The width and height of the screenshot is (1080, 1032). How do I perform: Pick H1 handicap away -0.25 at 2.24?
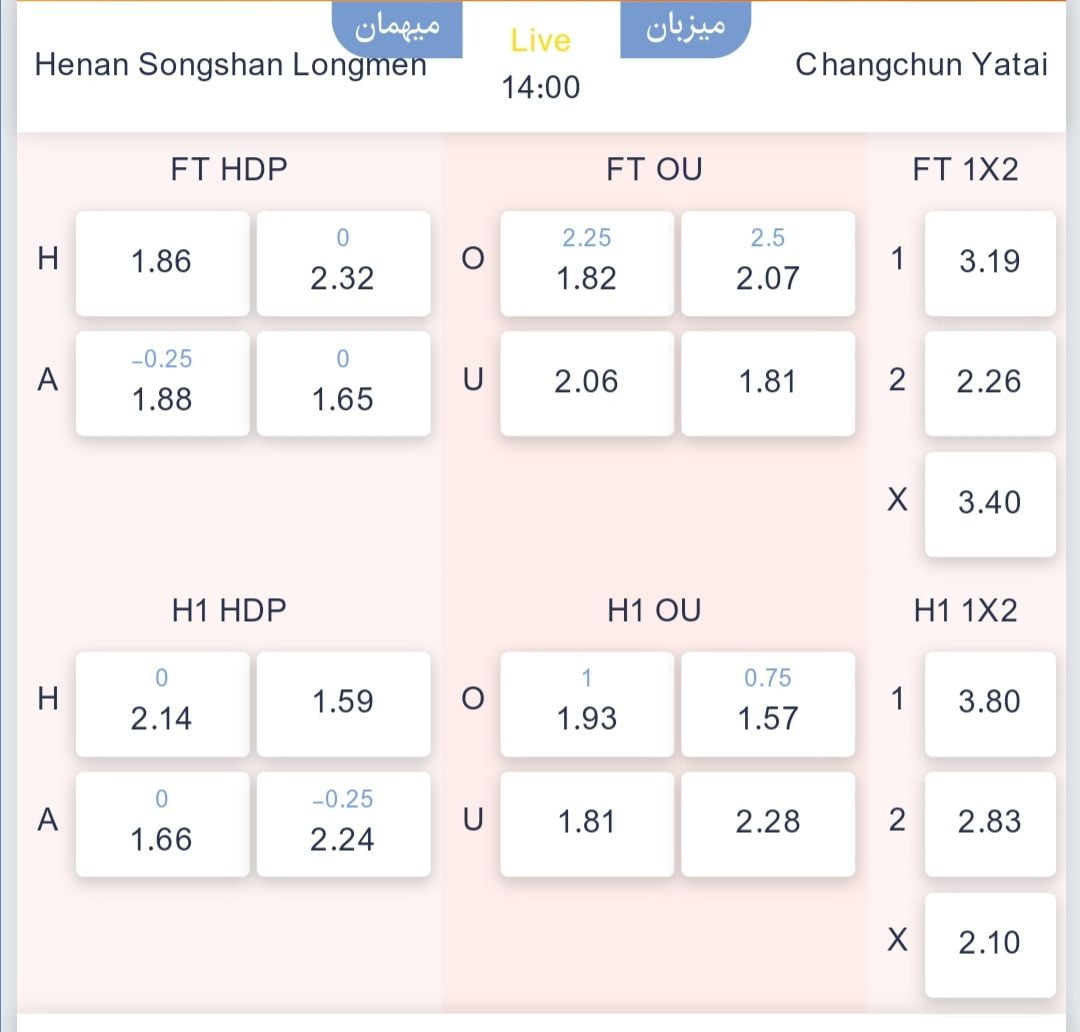tap(343, 824)
